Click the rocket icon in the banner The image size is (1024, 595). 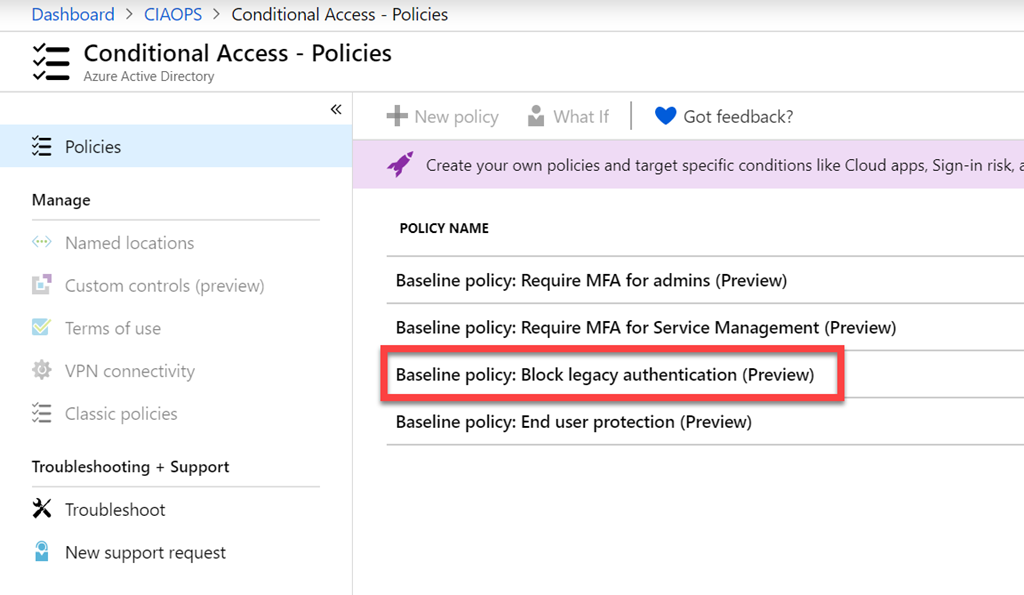click(x=400, y=165)
